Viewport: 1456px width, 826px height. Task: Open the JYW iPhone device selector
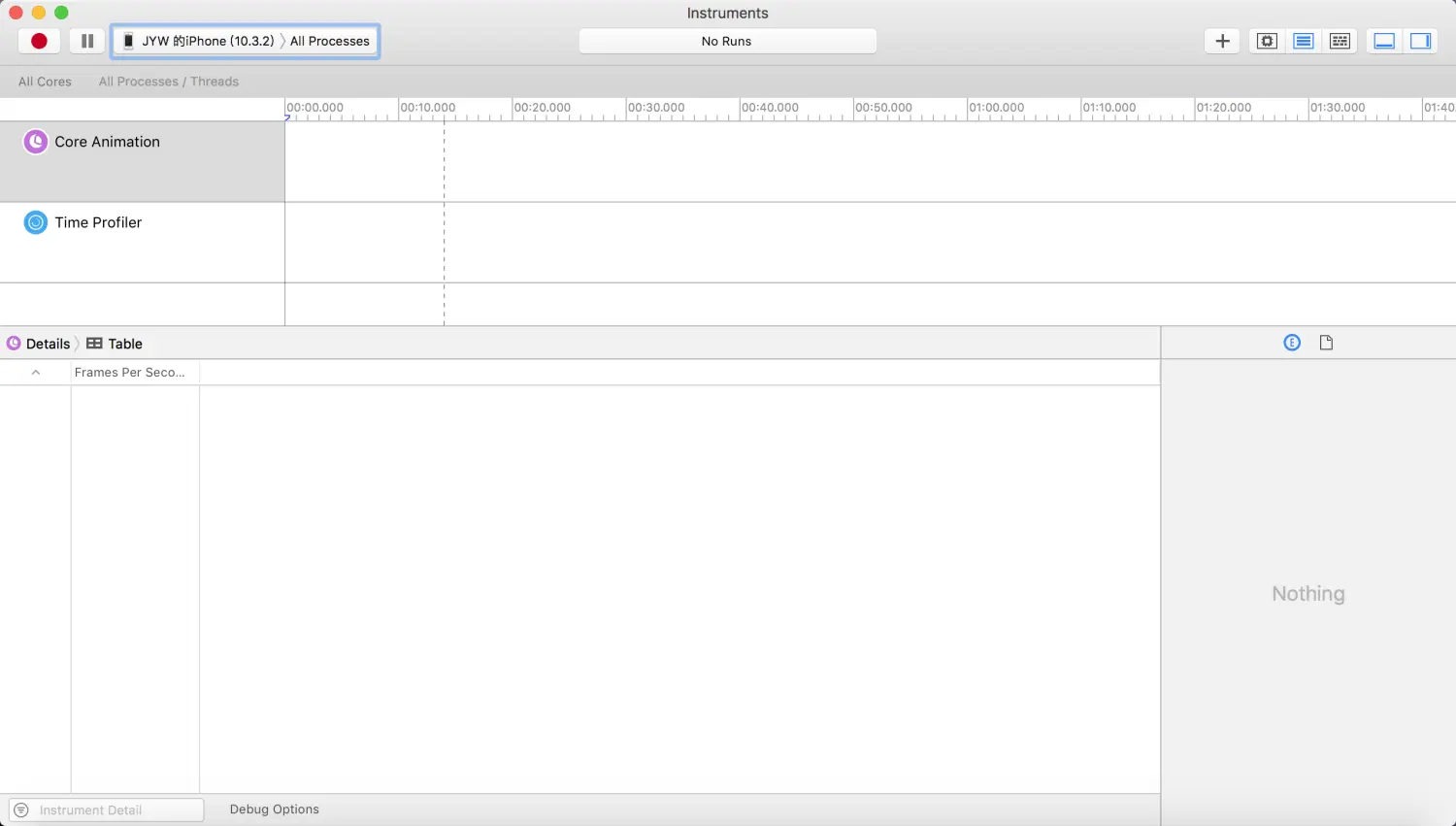coord(198,41)
